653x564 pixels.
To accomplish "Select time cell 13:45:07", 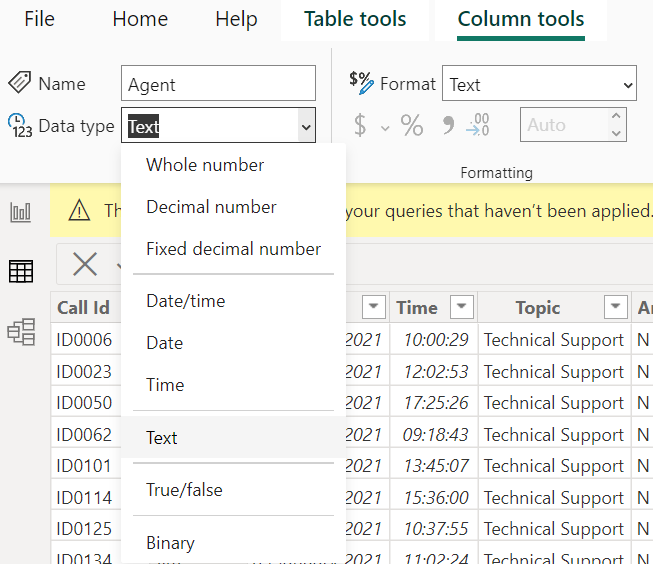I will coord(436,465).
